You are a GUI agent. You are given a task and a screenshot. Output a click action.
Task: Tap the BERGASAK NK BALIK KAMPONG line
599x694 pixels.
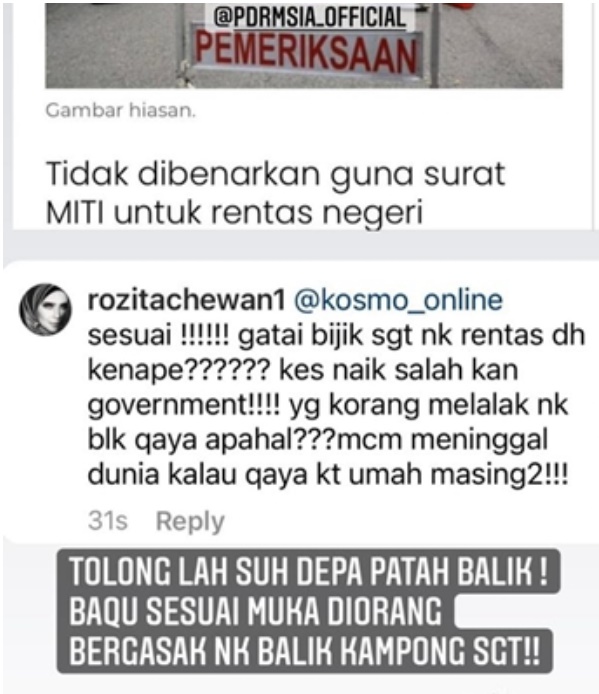(x=305, y=651)
